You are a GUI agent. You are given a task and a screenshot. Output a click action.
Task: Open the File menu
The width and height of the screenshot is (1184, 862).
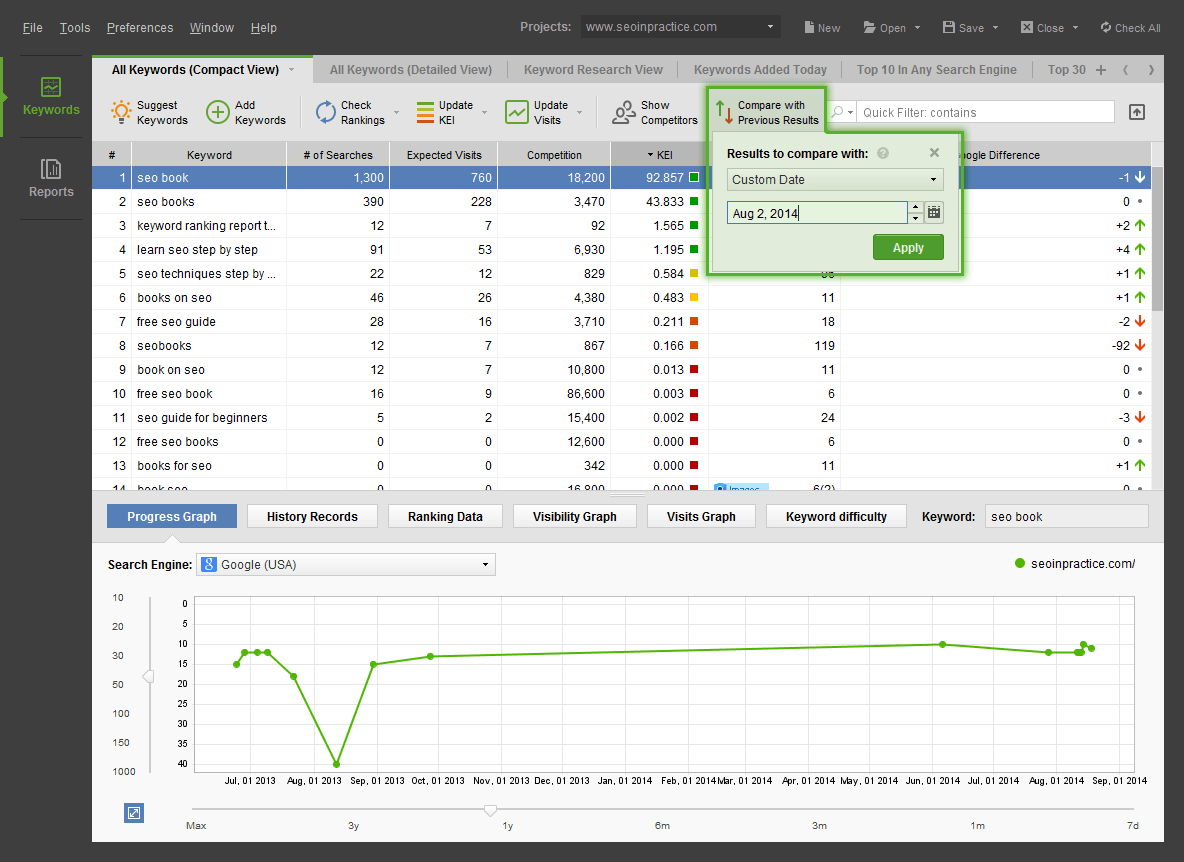point(32,28)
